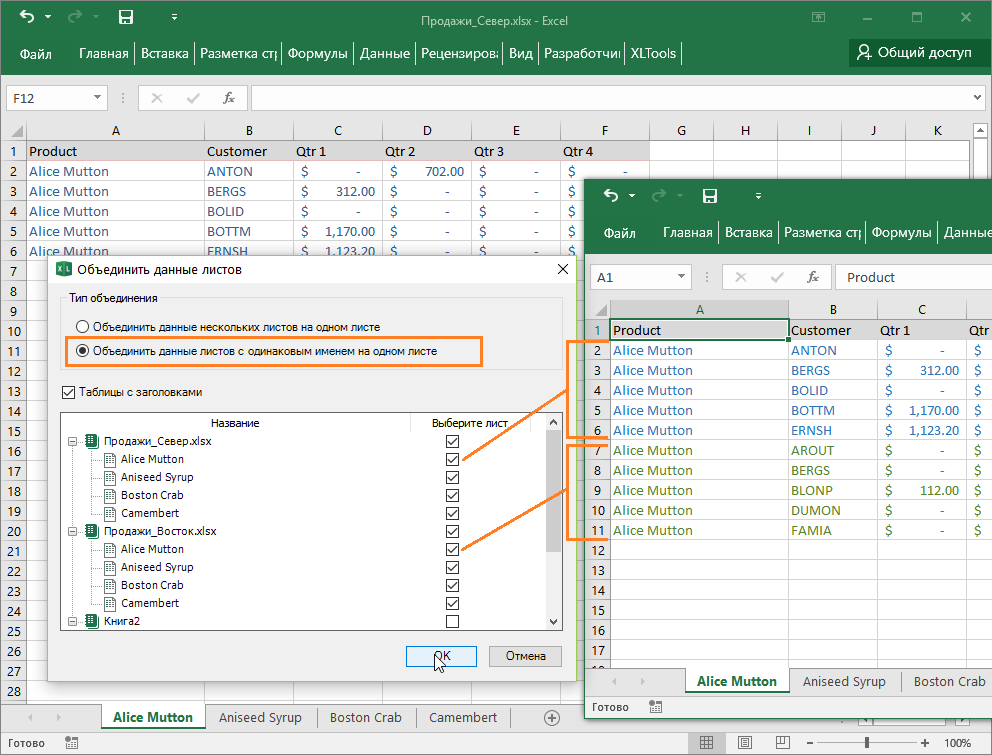992x755 pixels.
Task: Toggle the Таблицы с заголовками checkbox
Action: coord(67,391)
